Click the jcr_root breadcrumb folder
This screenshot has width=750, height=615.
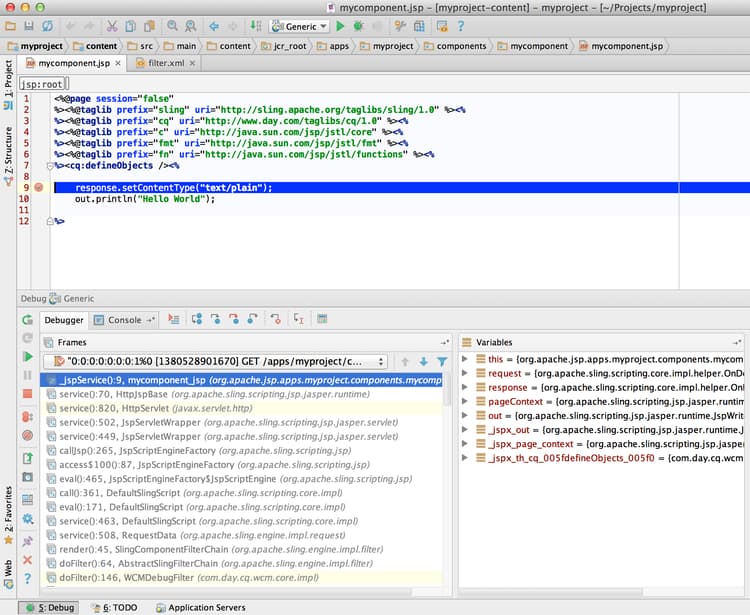tap(288, 46)
